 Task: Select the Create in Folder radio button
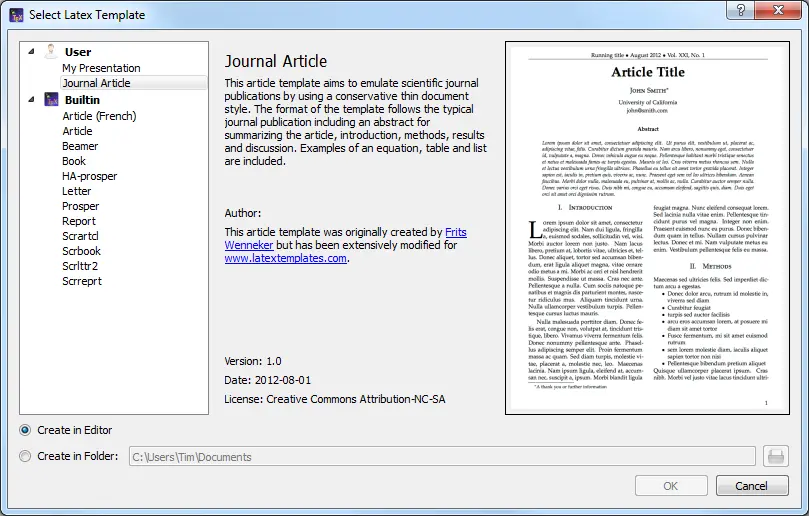click(25, 457)
